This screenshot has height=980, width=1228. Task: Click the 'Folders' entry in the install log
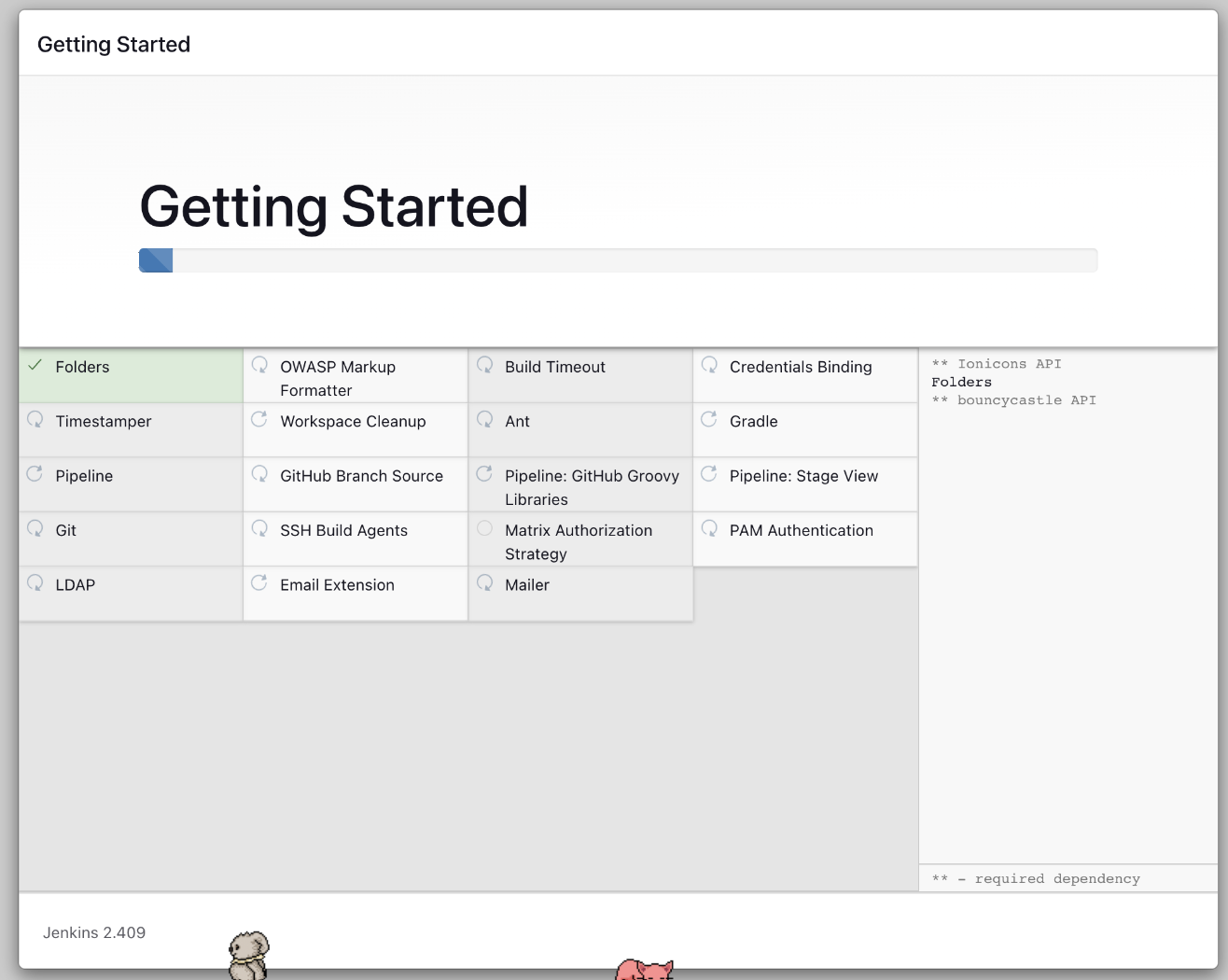(x=961, y=382)
